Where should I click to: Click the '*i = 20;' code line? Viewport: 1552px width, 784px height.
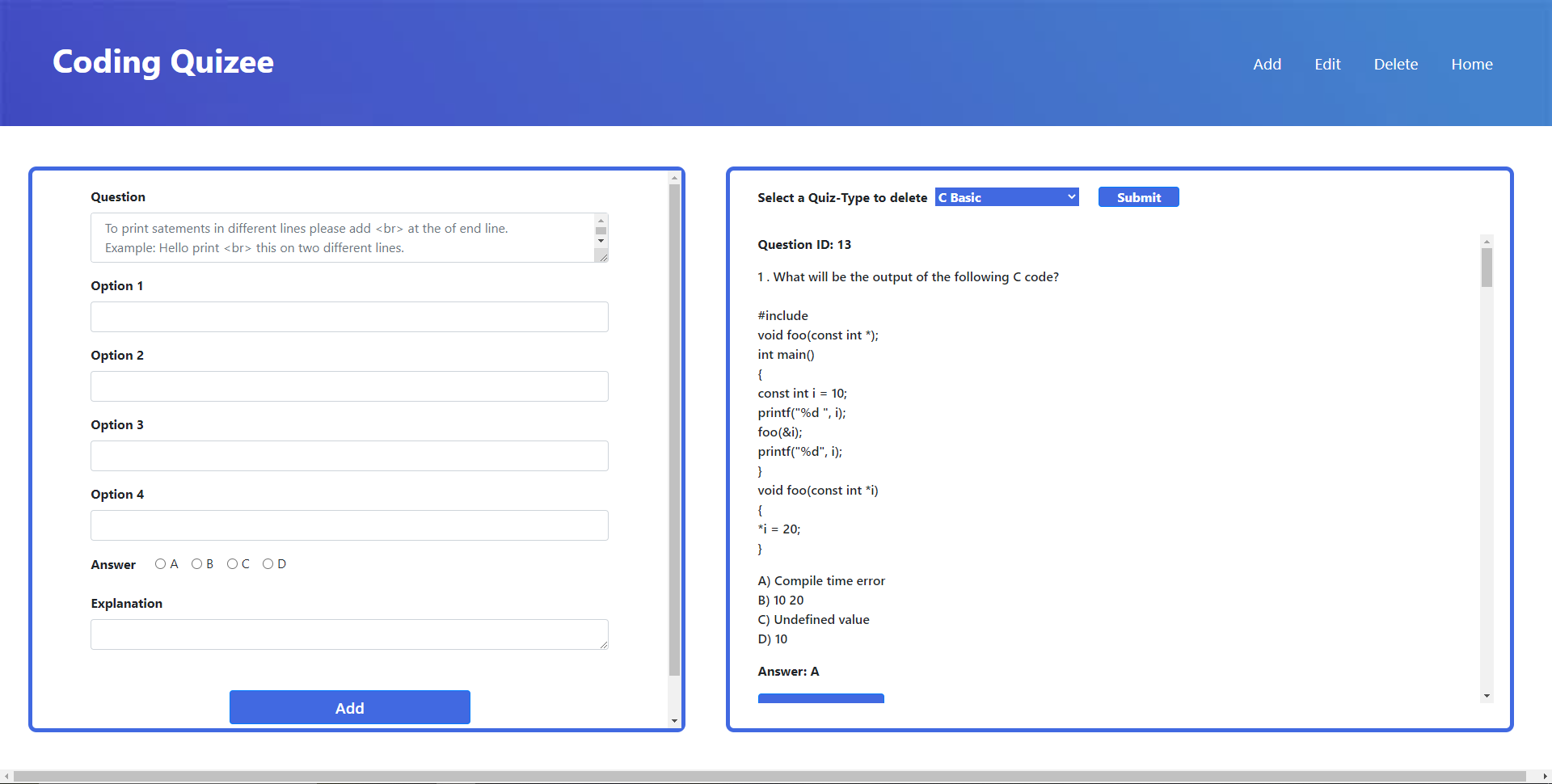click(x=779, y=529)
